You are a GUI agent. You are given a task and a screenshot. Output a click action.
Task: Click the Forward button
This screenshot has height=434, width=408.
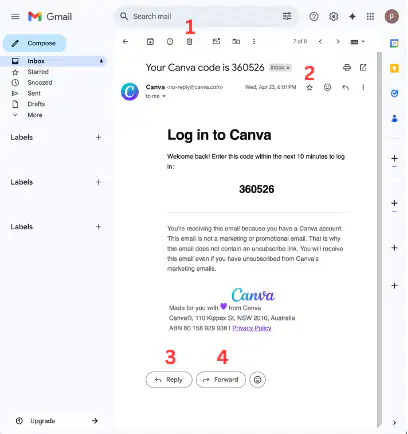[x=221, y=379]
